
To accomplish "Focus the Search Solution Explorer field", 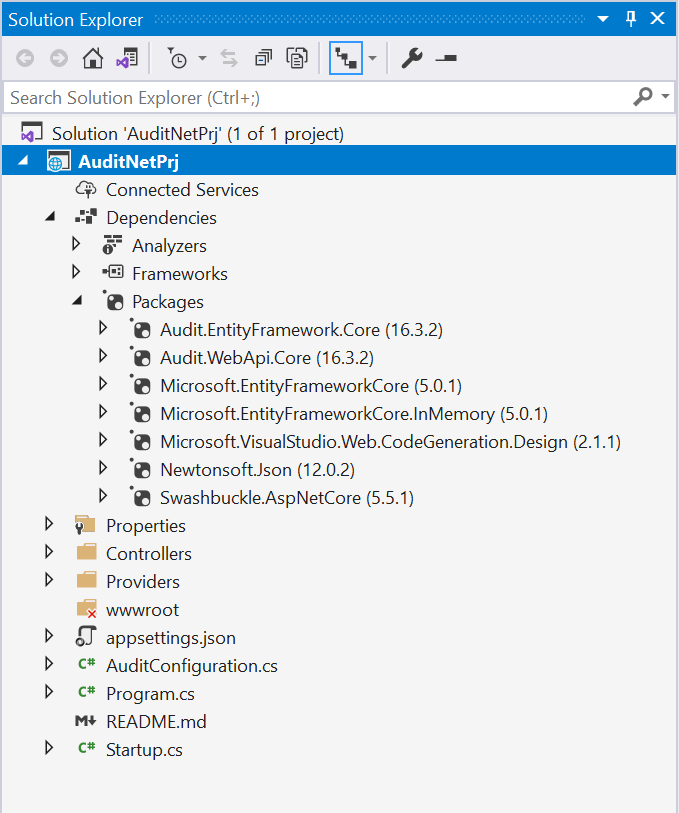I will (x=316, y=97).
